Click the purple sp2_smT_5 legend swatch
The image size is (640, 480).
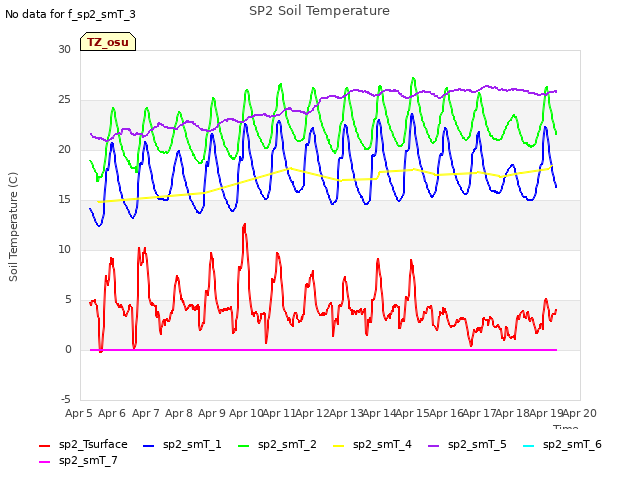tap(433, 446)
